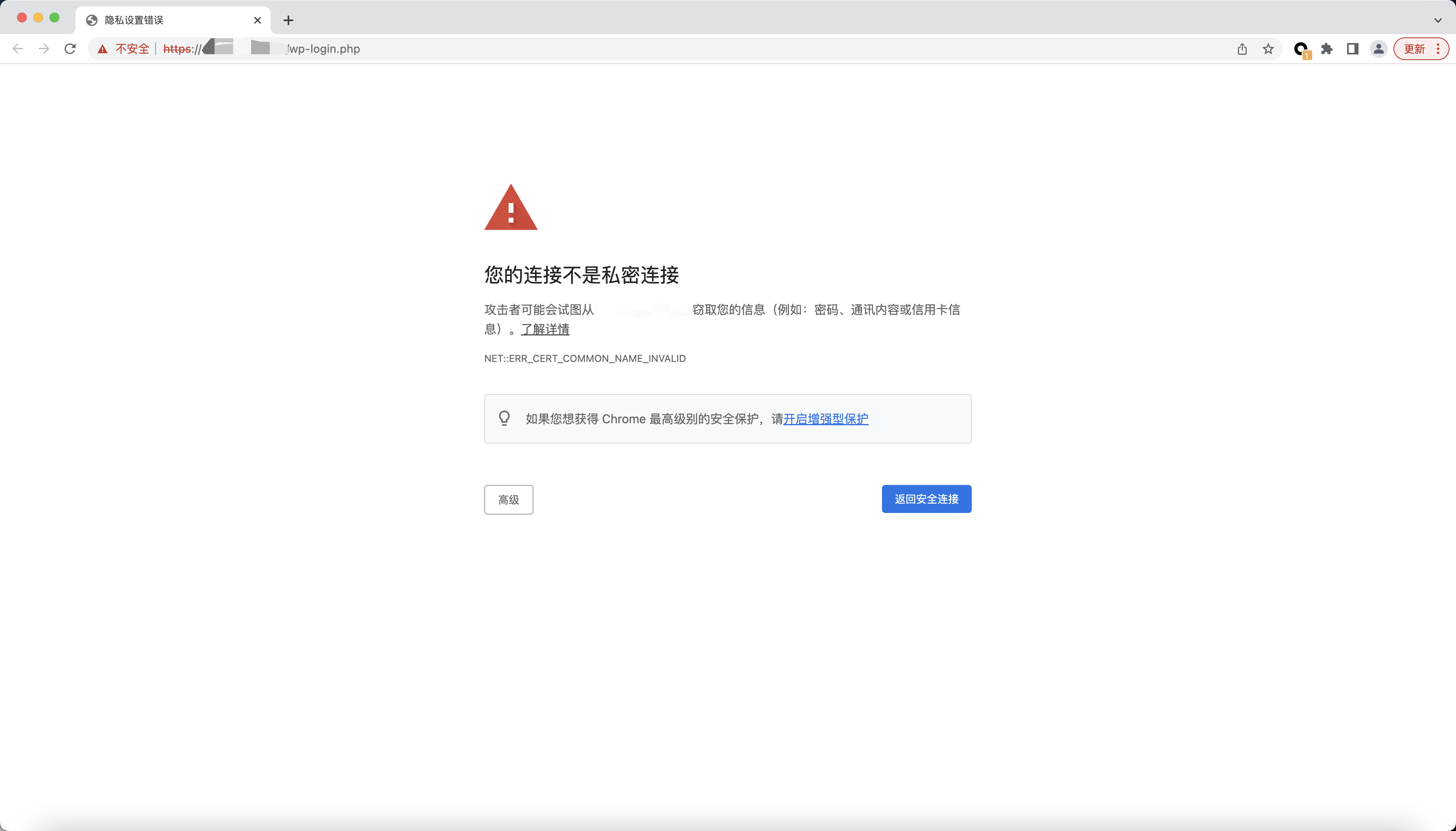Reload the current page
This screenshot has height=831, width=1456.
[x=69, y=48]
